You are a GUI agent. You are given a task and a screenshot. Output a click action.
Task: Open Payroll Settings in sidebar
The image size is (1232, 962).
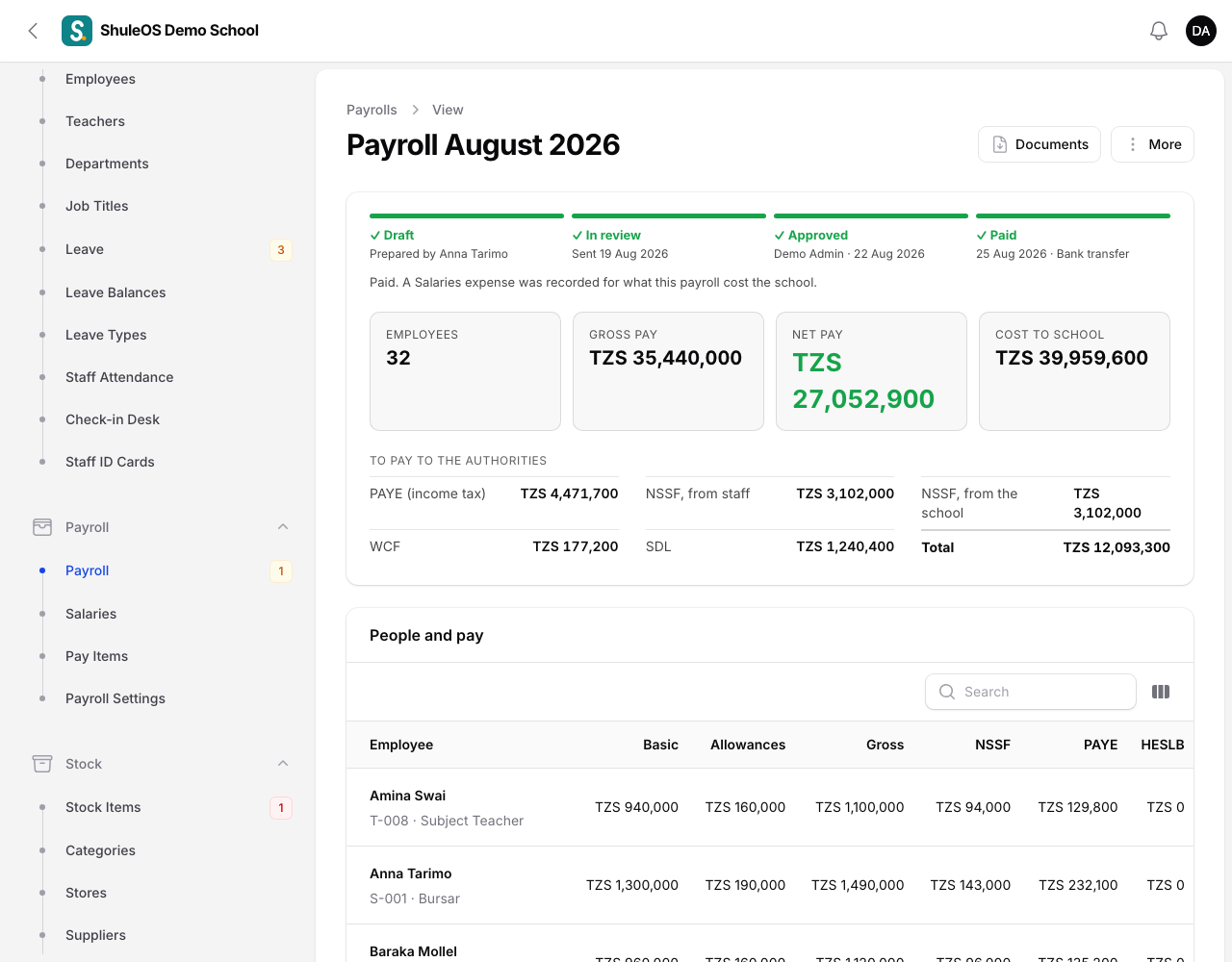click(x=115, y=698)
